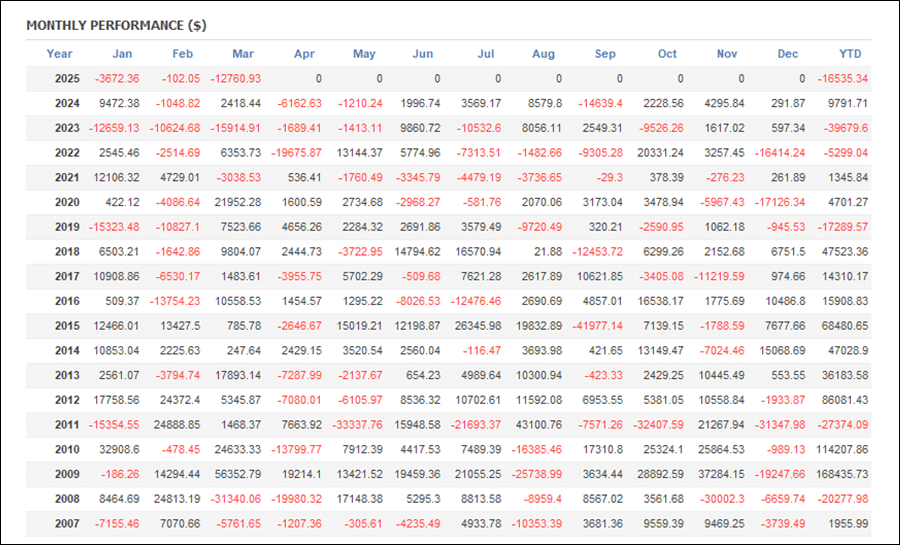
Task: Click the YTD column header
Action: pos(850,54)
